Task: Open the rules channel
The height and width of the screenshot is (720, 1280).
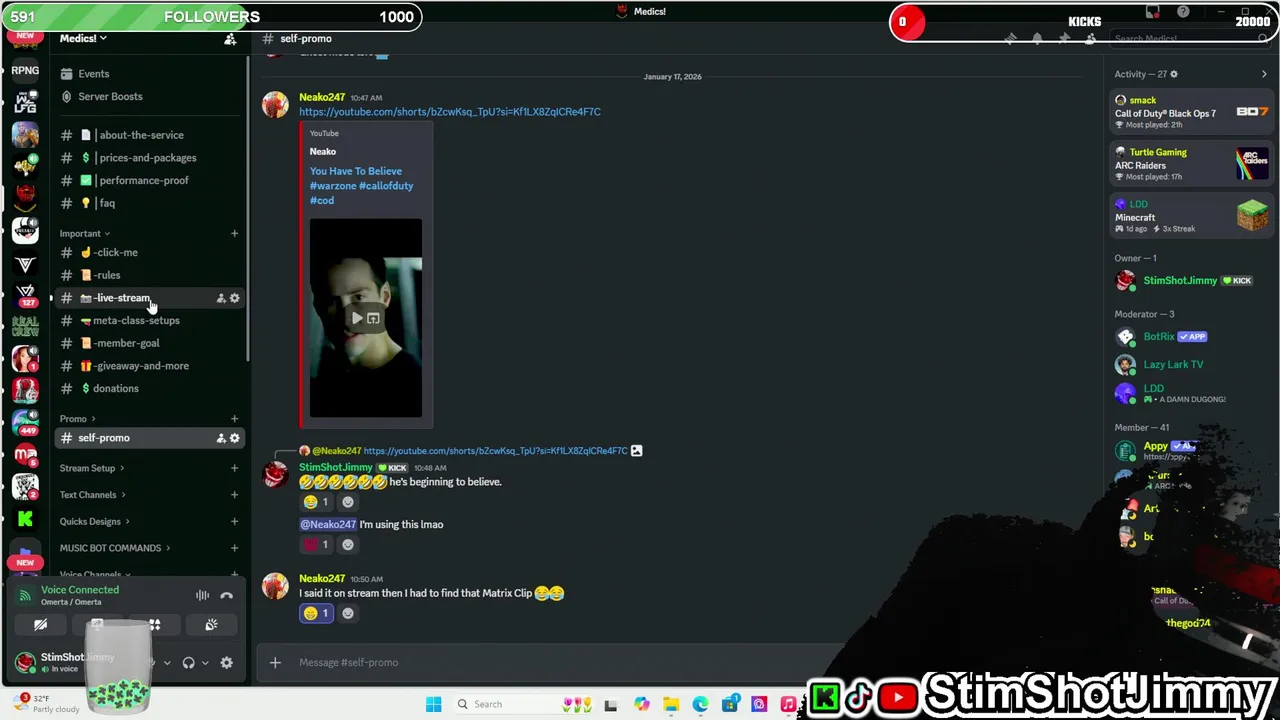Action: pos(150,275)
